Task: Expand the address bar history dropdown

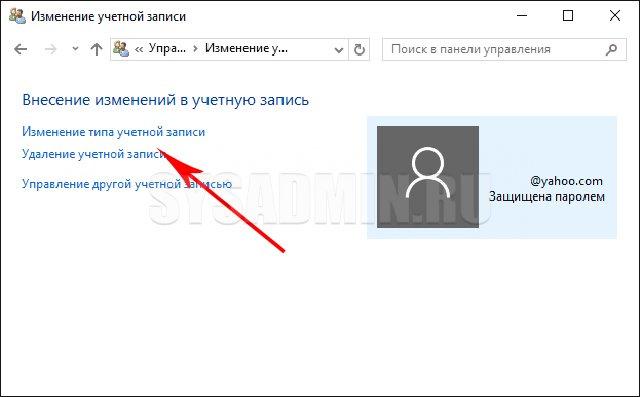Action: tap(338, 50)
